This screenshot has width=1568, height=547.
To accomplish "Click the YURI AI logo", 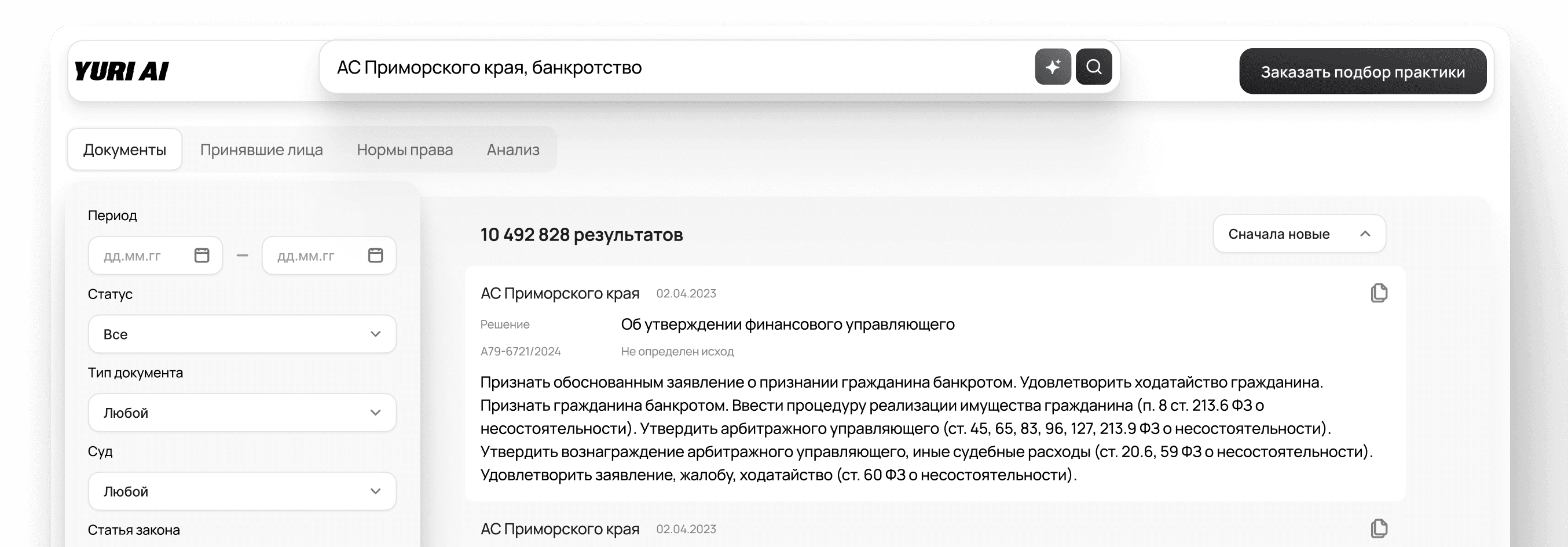I will tap(121, 71).
